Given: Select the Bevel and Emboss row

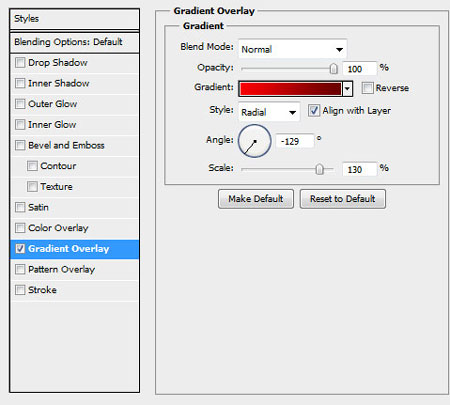Looking at the screenshot, I should (x=74, y=145).
